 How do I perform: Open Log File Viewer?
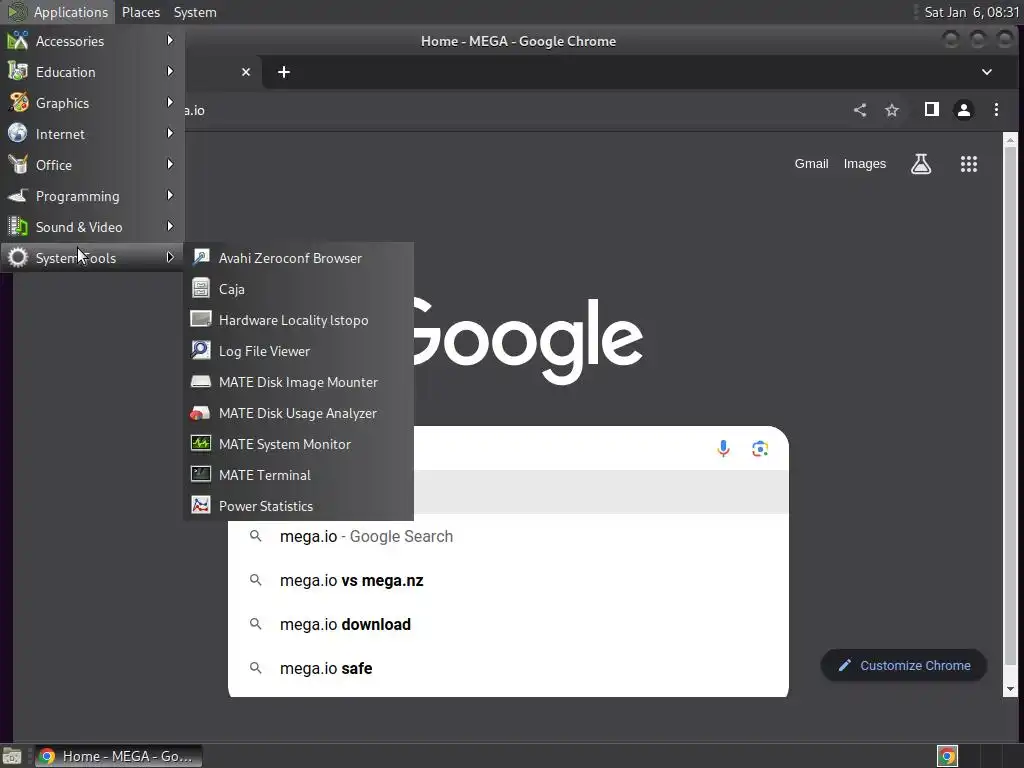tap(298, 351)
